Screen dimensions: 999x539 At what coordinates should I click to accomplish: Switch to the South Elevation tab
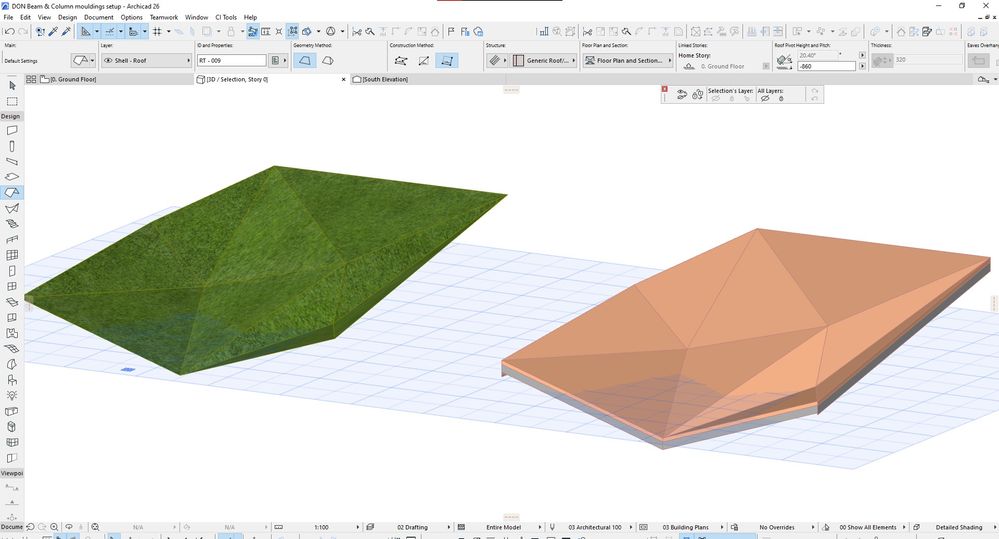coord(384,79)
